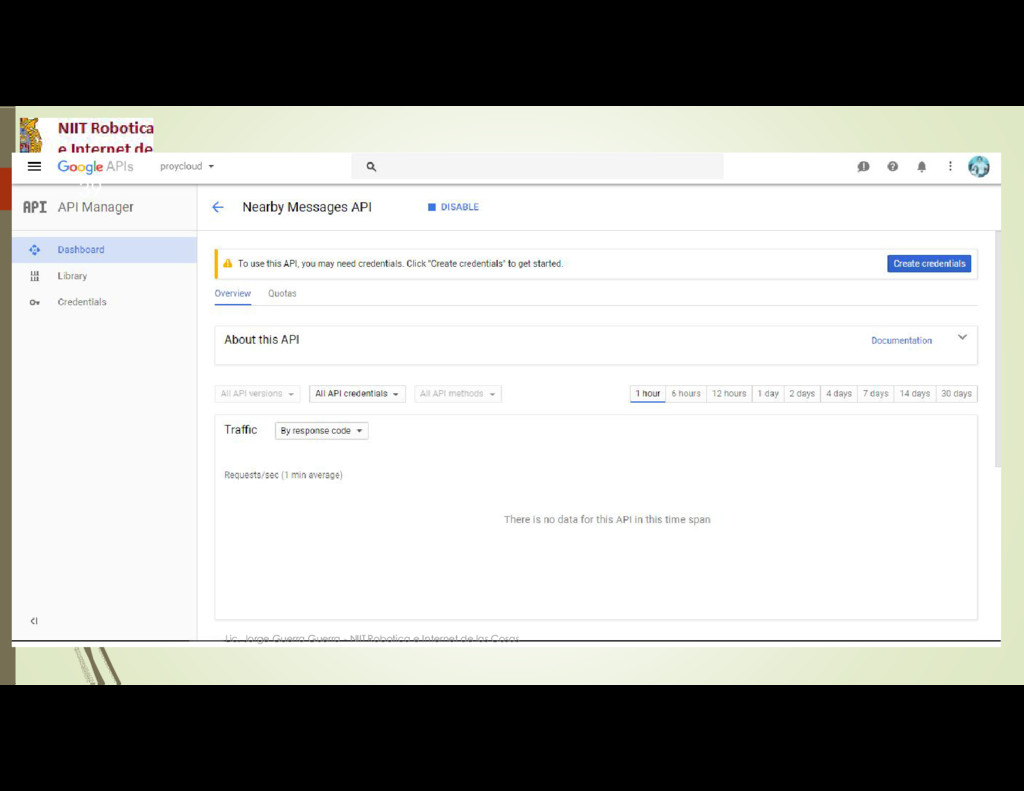
Task: Click the search magnifier icon
Action: point(371,167)
